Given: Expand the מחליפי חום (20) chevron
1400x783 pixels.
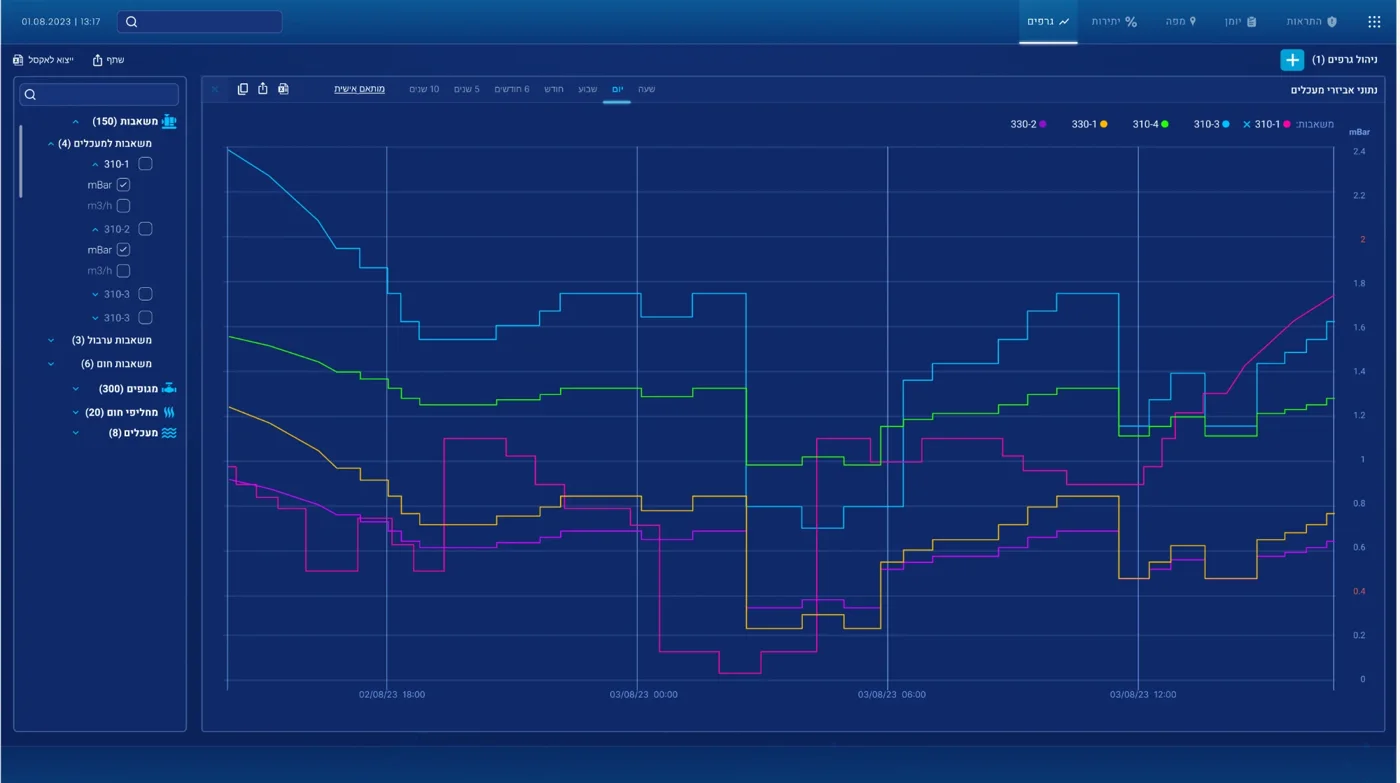Looking at the screenshot, I should click(x=75, y=412).
